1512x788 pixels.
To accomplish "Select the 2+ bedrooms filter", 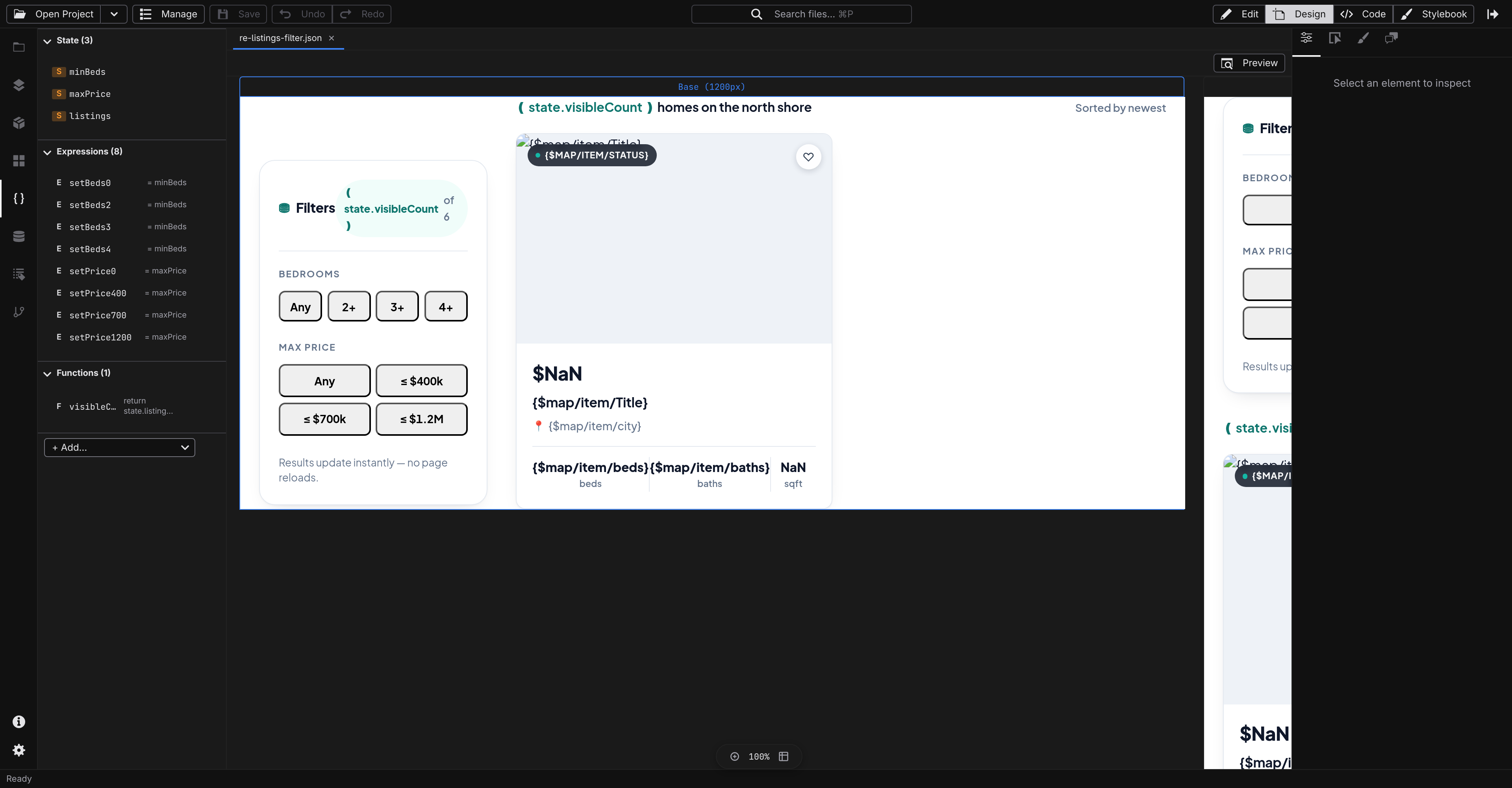I will click(x=348, y=307).
